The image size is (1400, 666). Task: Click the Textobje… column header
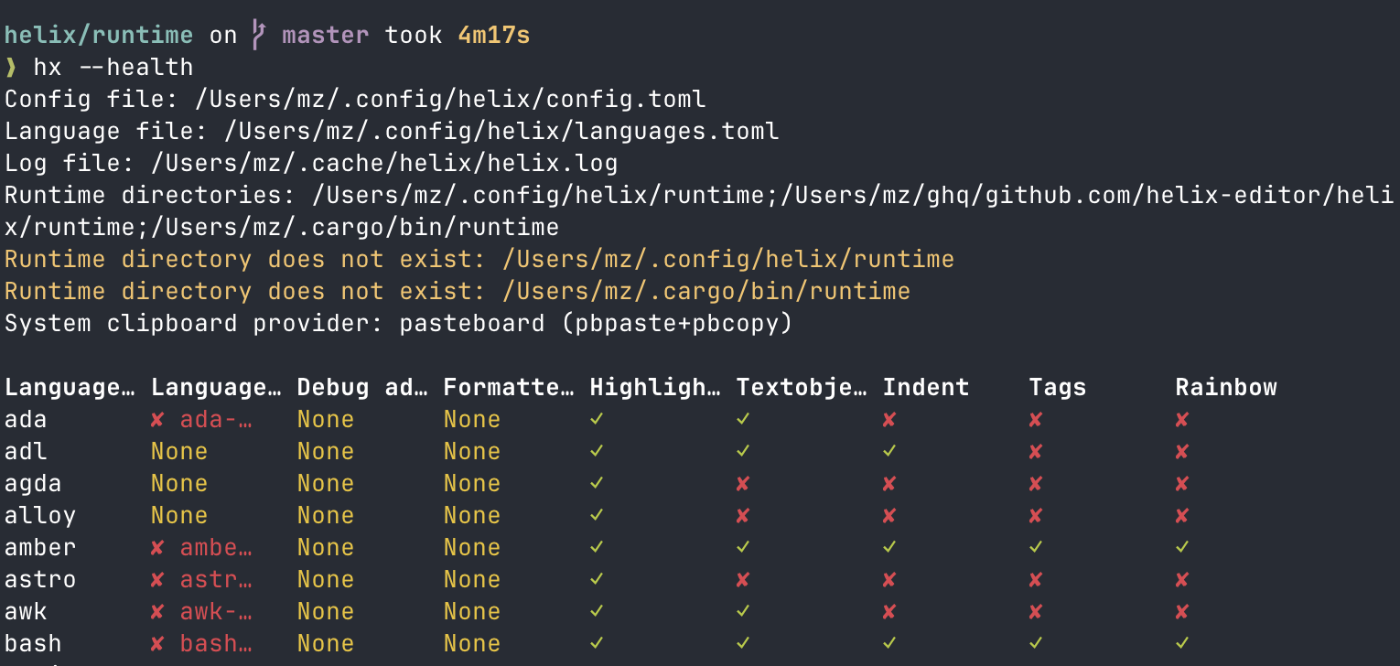[801, 388]
